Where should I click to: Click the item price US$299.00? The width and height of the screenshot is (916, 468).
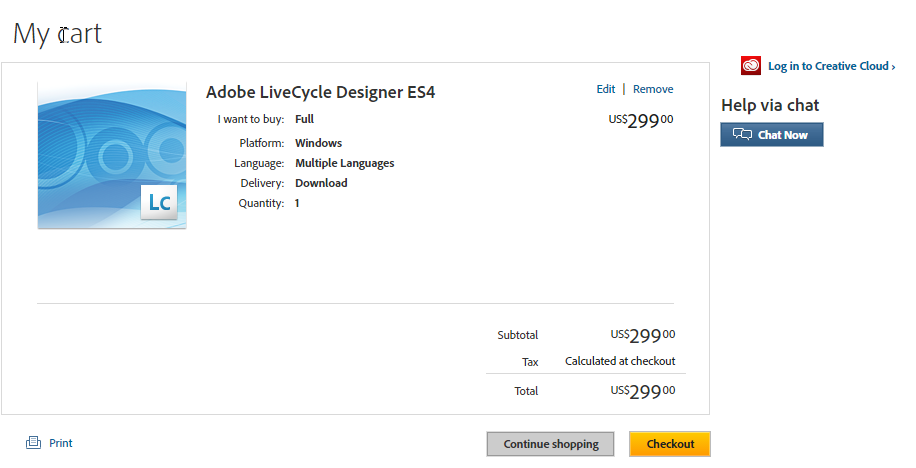641,120
